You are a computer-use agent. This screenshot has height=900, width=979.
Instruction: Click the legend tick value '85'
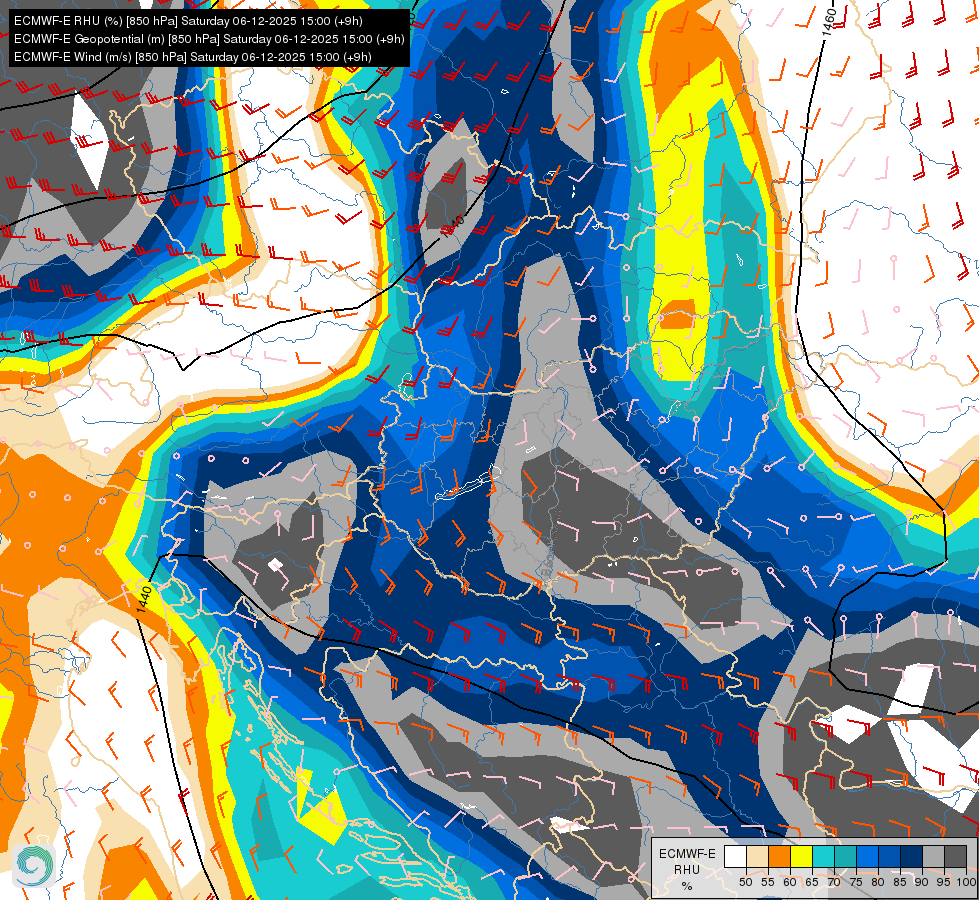(x=900, y=882)
